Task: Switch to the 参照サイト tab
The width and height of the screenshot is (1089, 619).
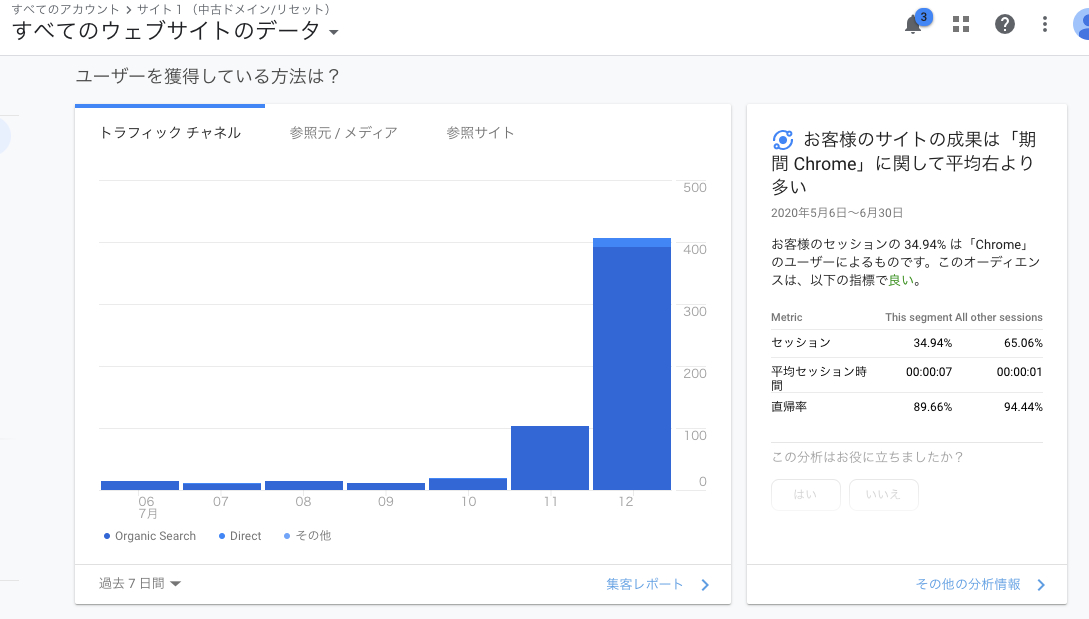Action: click(481, 132)
